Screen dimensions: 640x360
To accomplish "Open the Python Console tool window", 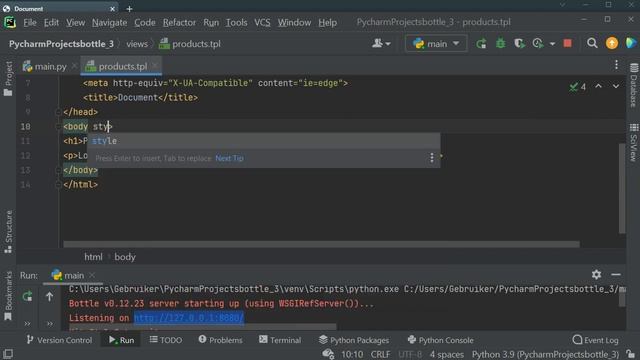I will pos(440,340).
